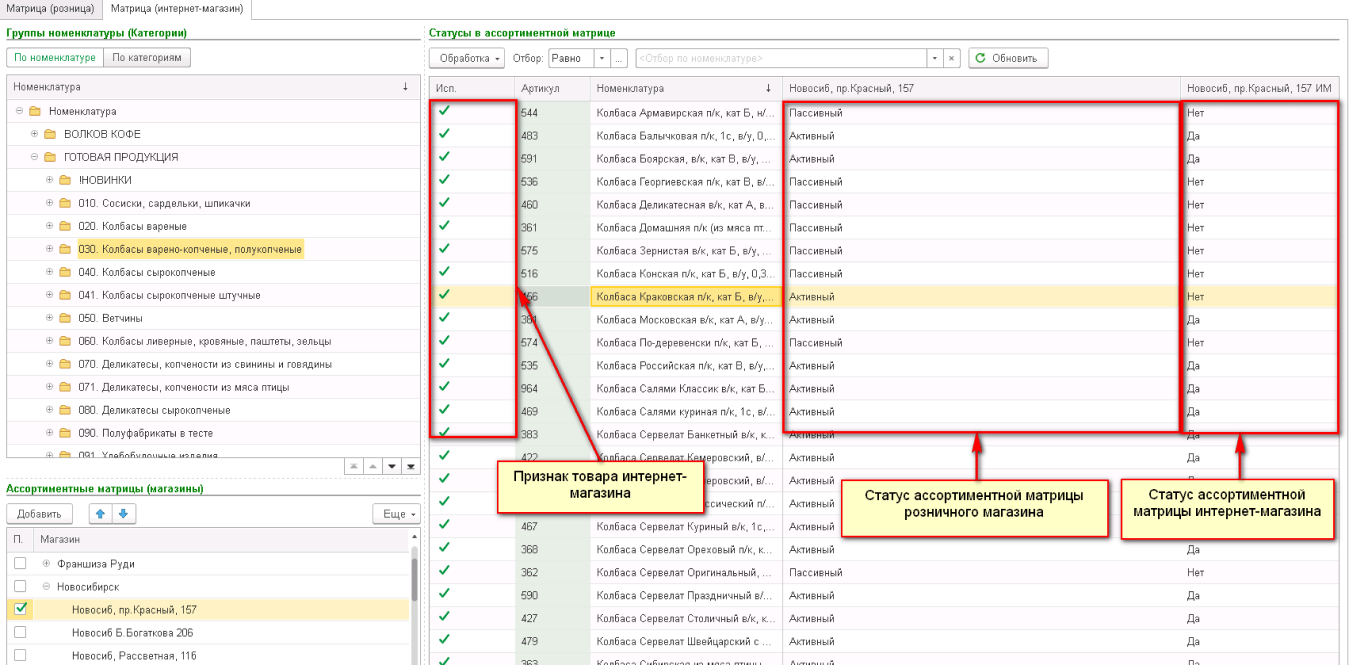
Task: Move selected store down with blue arrow
Action: click(x=124, y=514)
